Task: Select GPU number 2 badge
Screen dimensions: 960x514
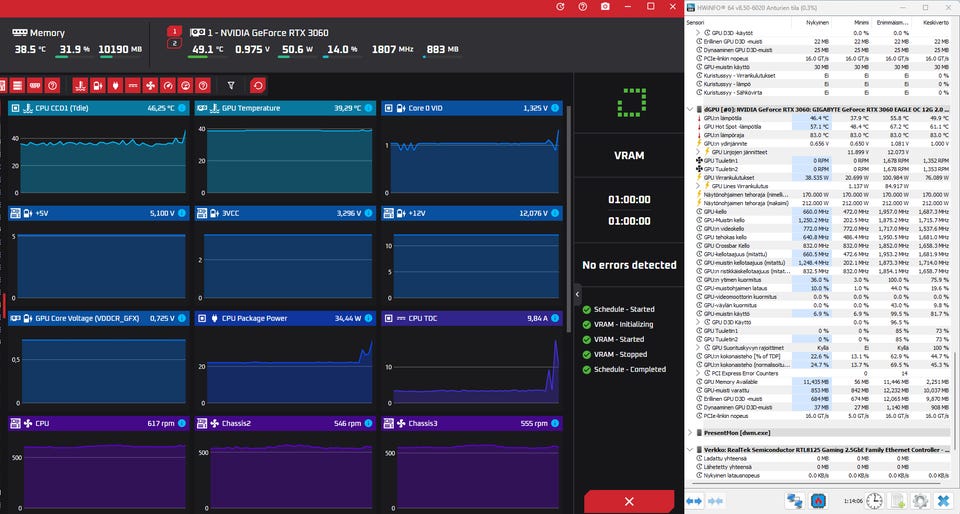Action: [x=174, y=43]
